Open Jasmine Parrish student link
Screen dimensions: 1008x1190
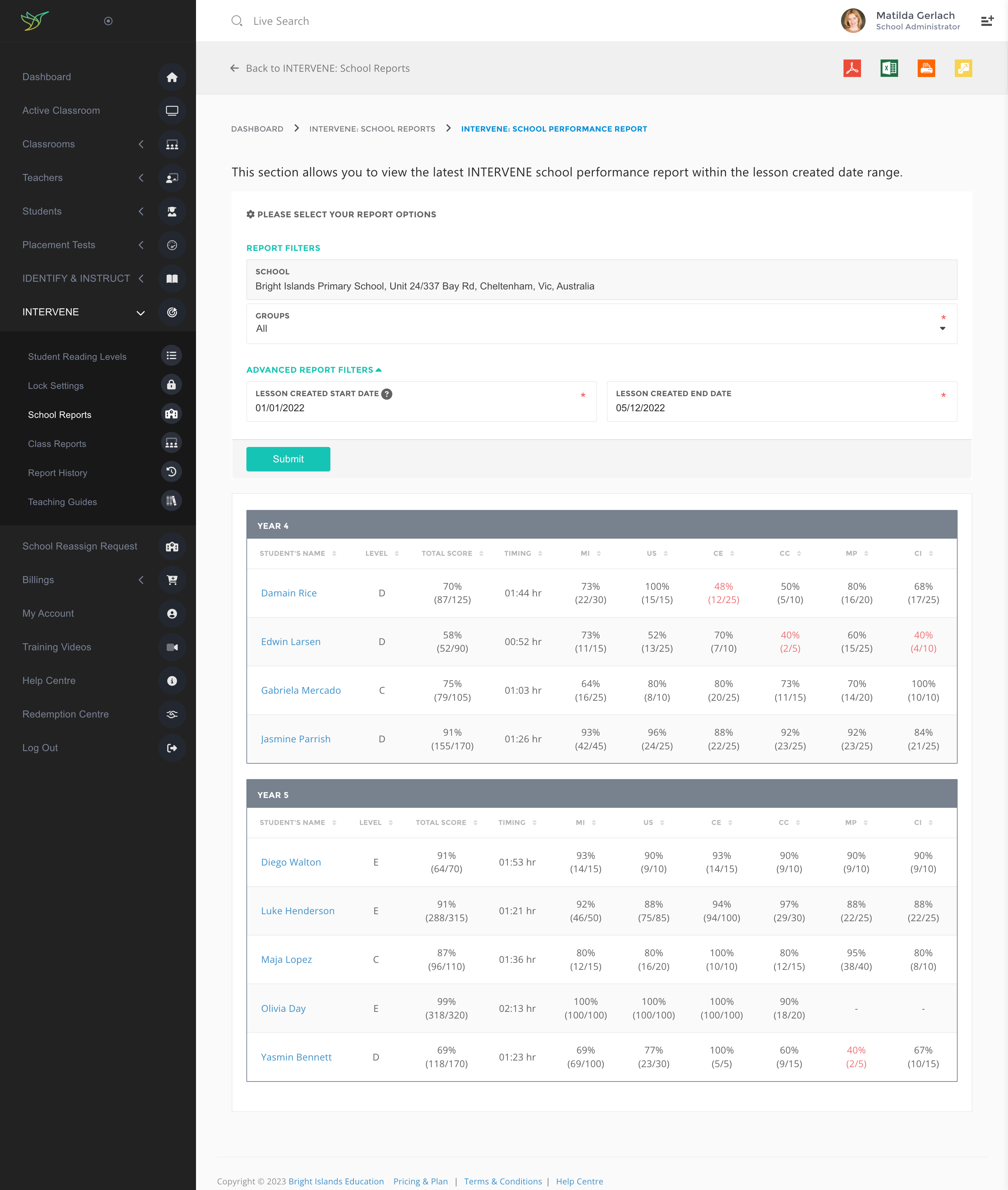[295, 739]
